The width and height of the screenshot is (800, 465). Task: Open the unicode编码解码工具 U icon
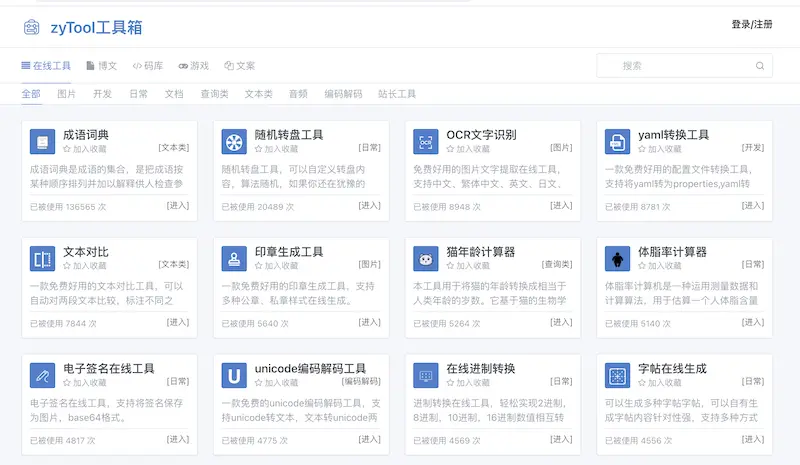click(x=234, y=376)
